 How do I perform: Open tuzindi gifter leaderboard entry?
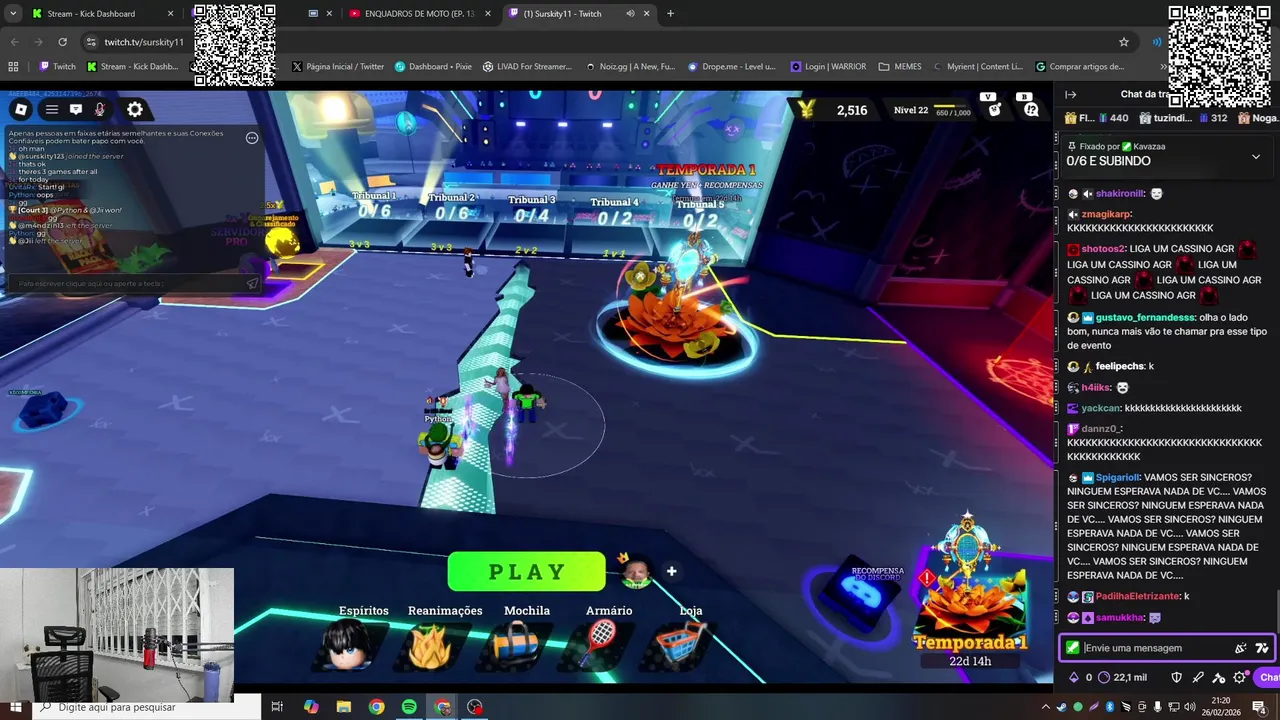pos(1183,118)
